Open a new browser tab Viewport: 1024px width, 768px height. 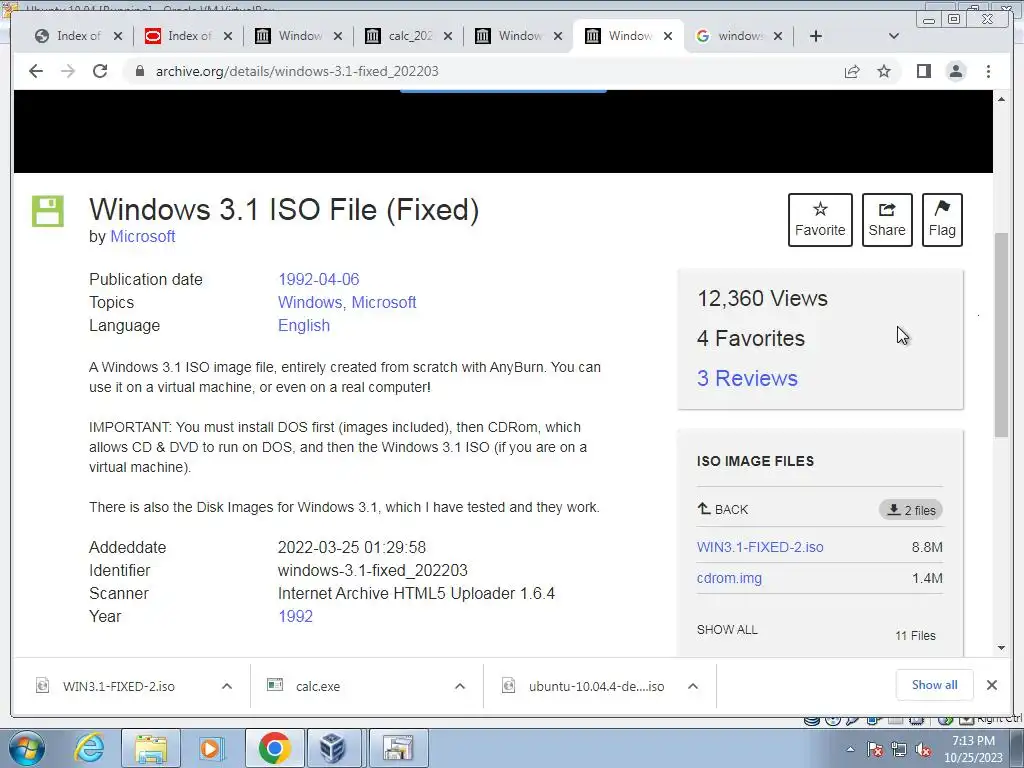(816, 36)
